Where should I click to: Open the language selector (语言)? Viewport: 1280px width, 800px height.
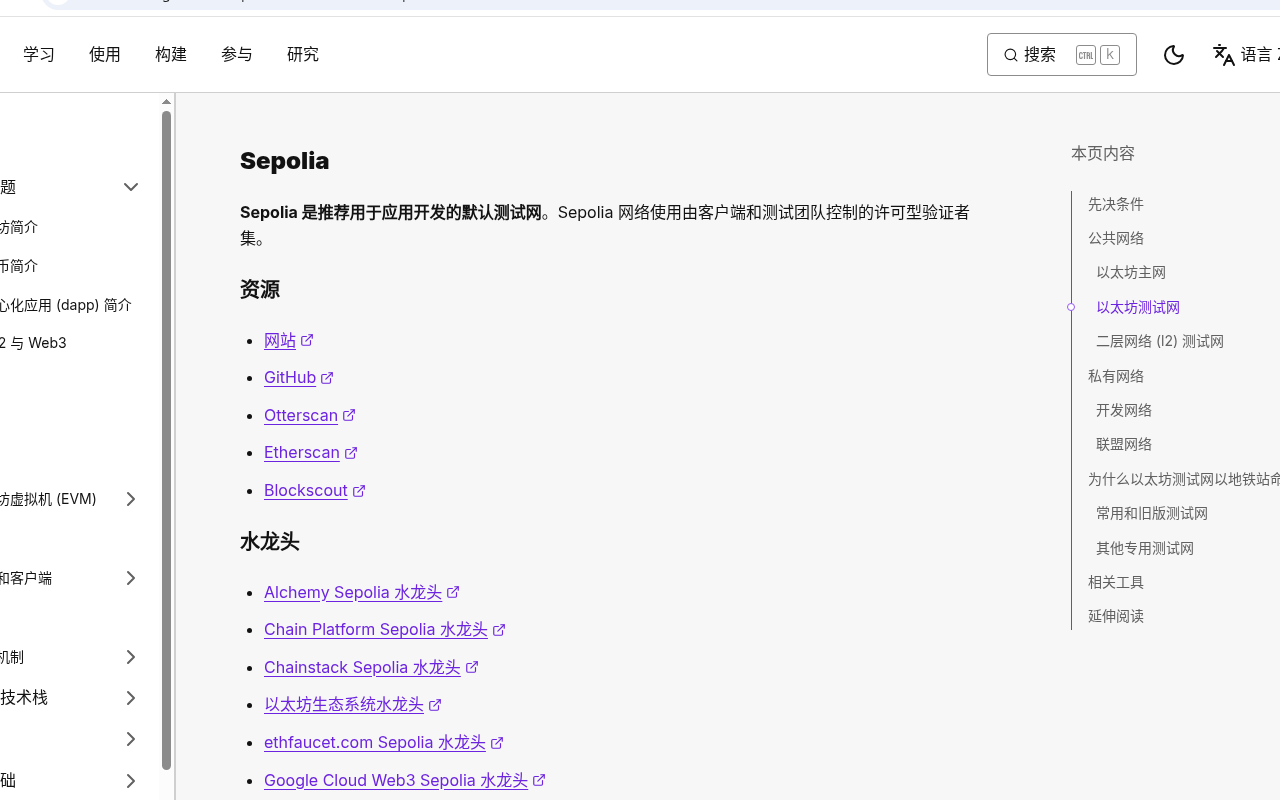pyautogui.click(x=1246, y=55)
